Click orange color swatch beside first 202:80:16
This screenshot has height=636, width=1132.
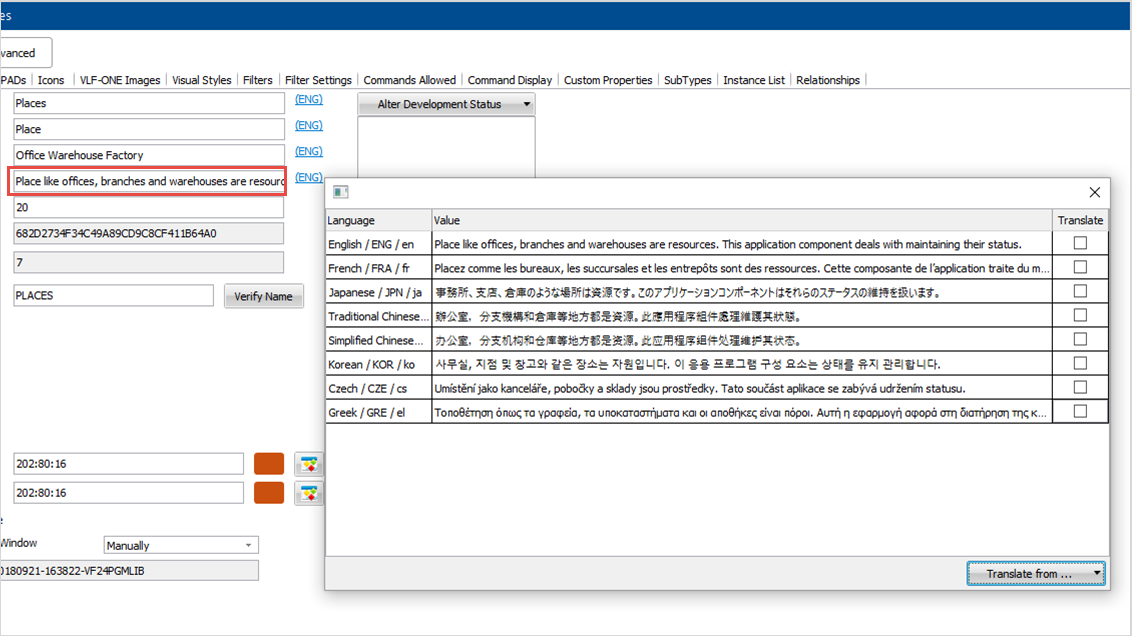pyautogui.click(x=269, y=464)
